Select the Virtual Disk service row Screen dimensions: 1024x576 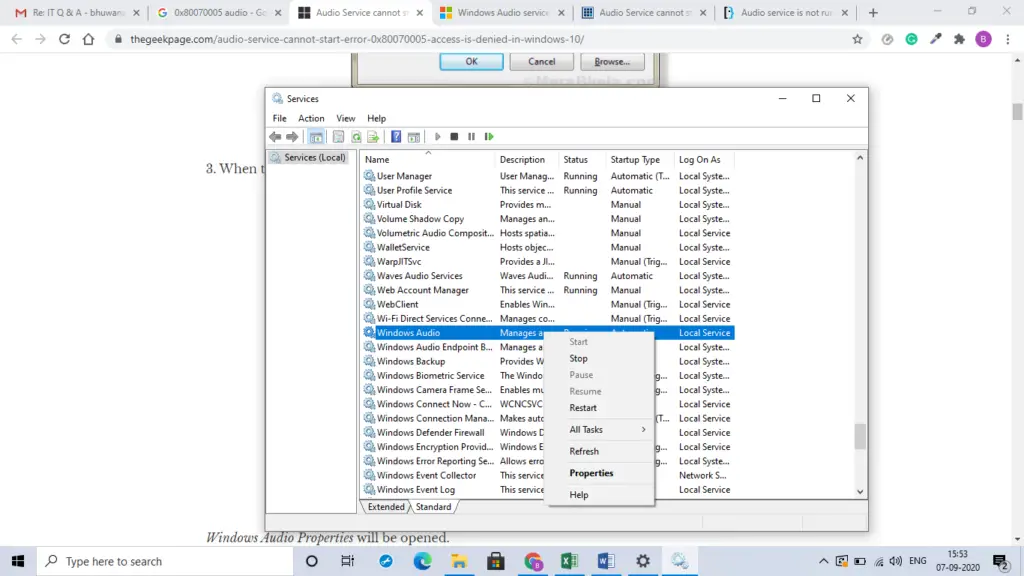tap(548, 204)
